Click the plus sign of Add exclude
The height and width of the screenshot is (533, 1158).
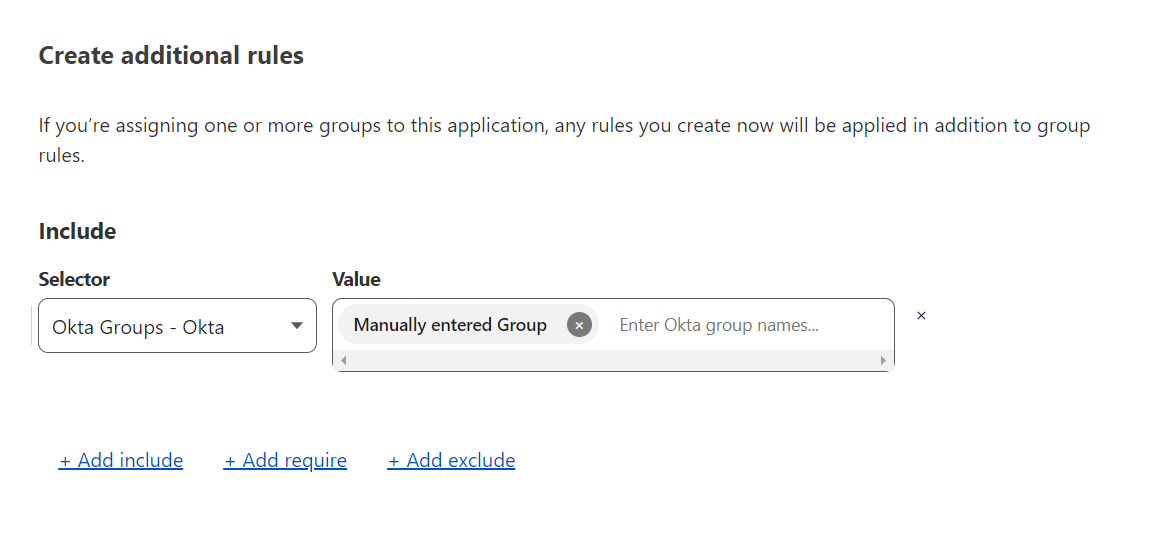point(394,461)
